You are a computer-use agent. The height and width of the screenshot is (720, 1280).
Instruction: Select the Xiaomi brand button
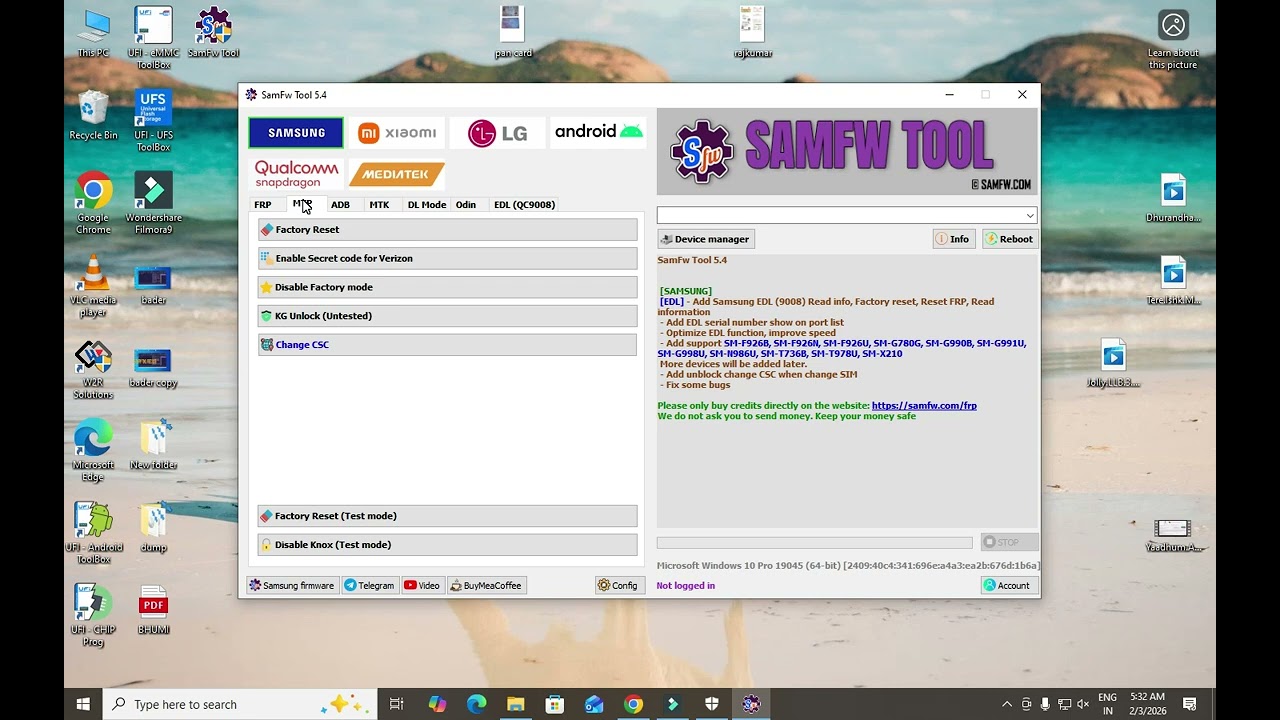pos(397,133)
